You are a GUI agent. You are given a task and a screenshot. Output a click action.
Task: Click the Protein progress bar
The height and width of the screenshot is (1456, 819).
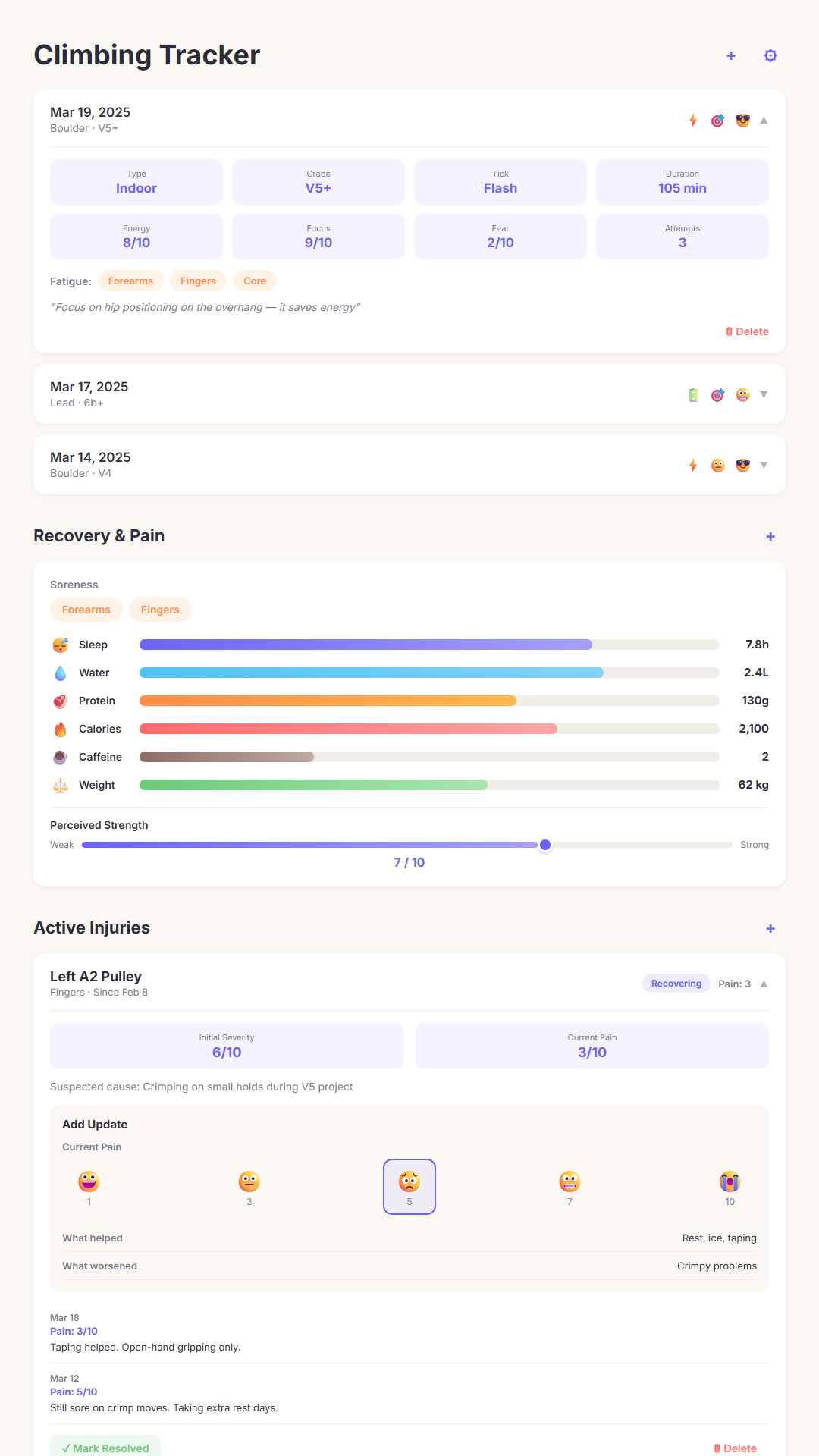[x=429, y=701]
